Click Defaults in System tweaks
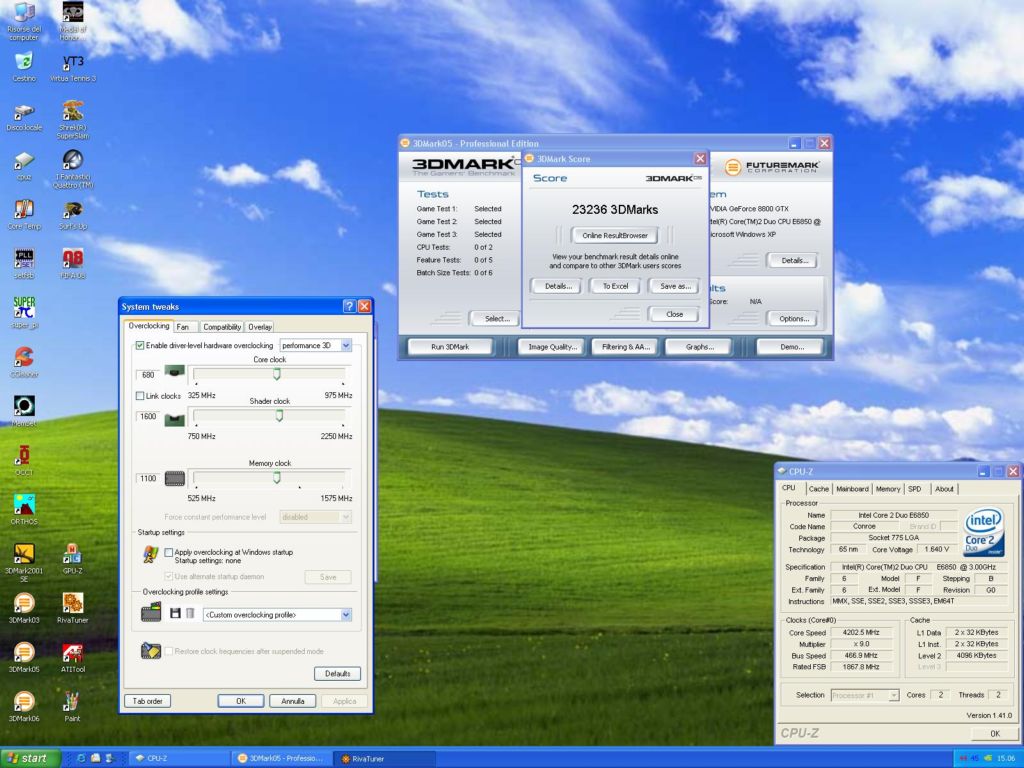1024x768 pixels. tap(338, 674)
